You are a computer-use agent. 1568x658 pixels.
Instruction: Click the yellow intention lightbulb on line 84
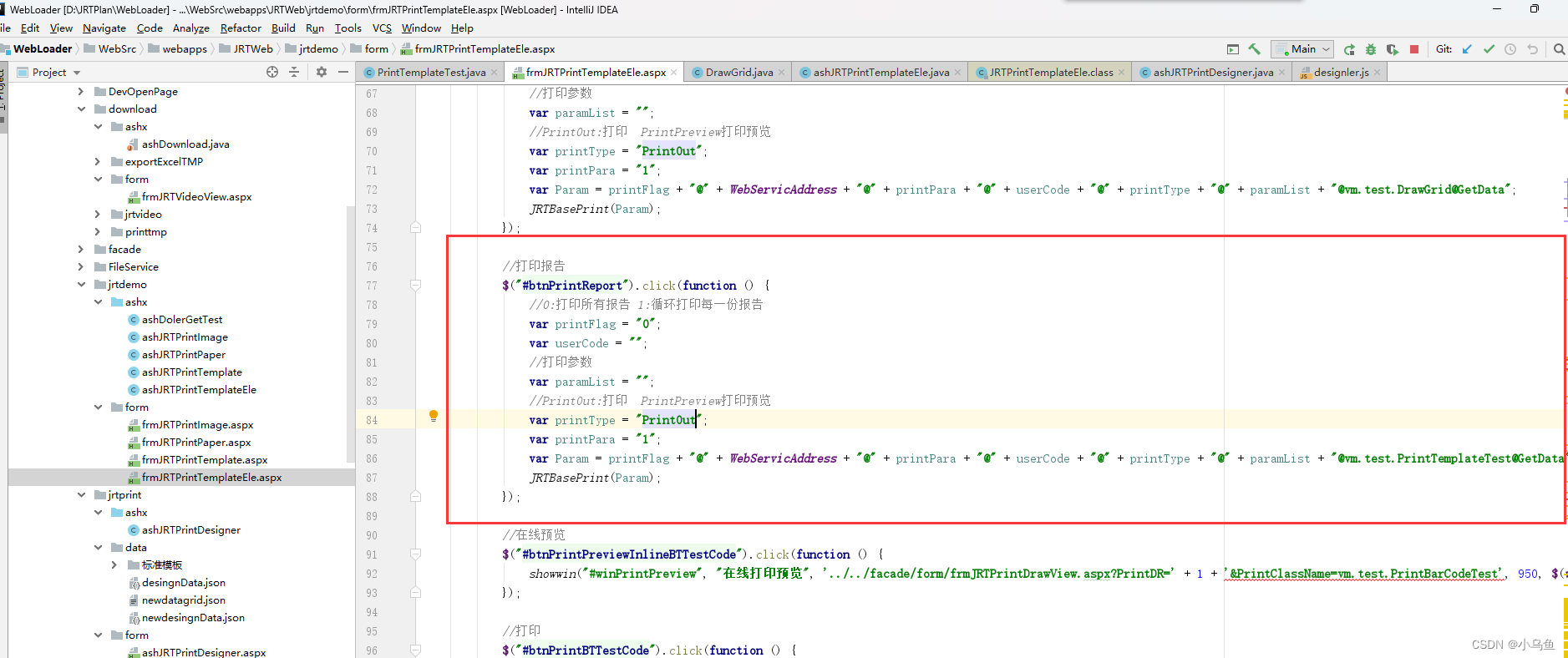tap(433, 416)
